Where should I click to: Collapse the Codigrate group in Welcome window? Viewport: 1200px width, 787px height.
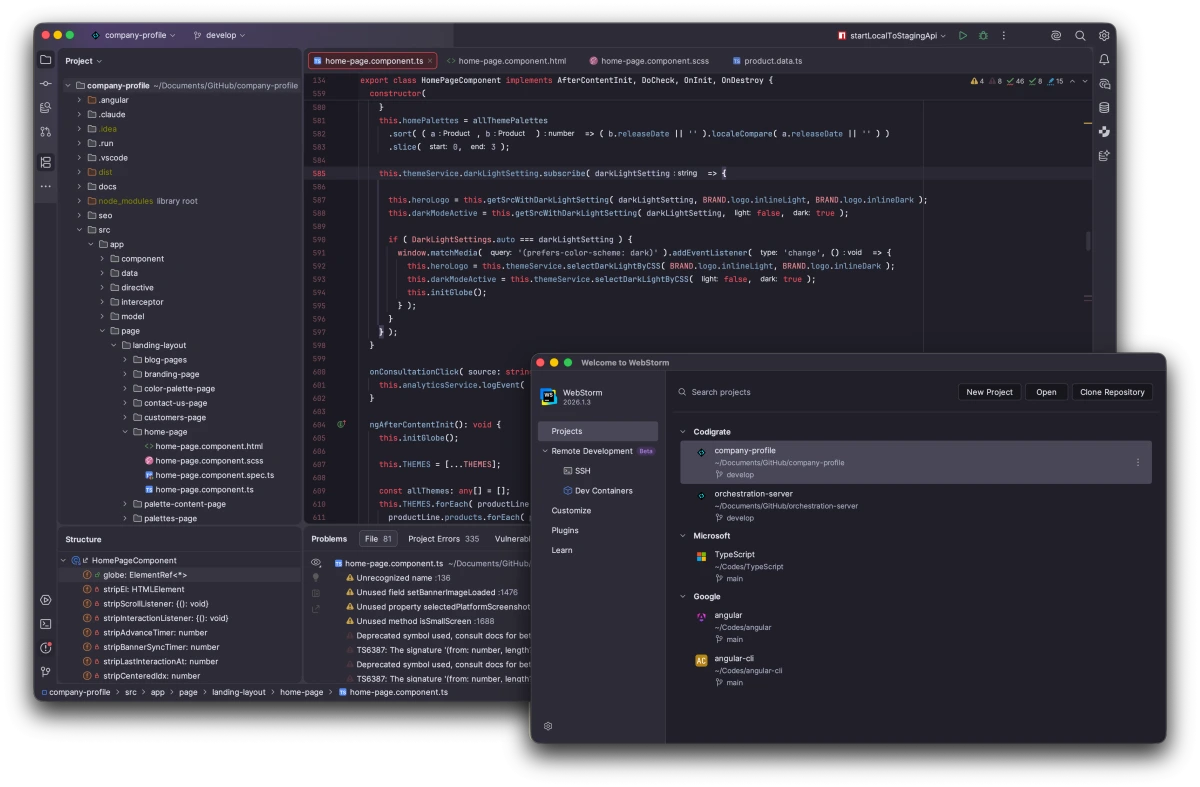pyautogui.click(x=683, y=432)
